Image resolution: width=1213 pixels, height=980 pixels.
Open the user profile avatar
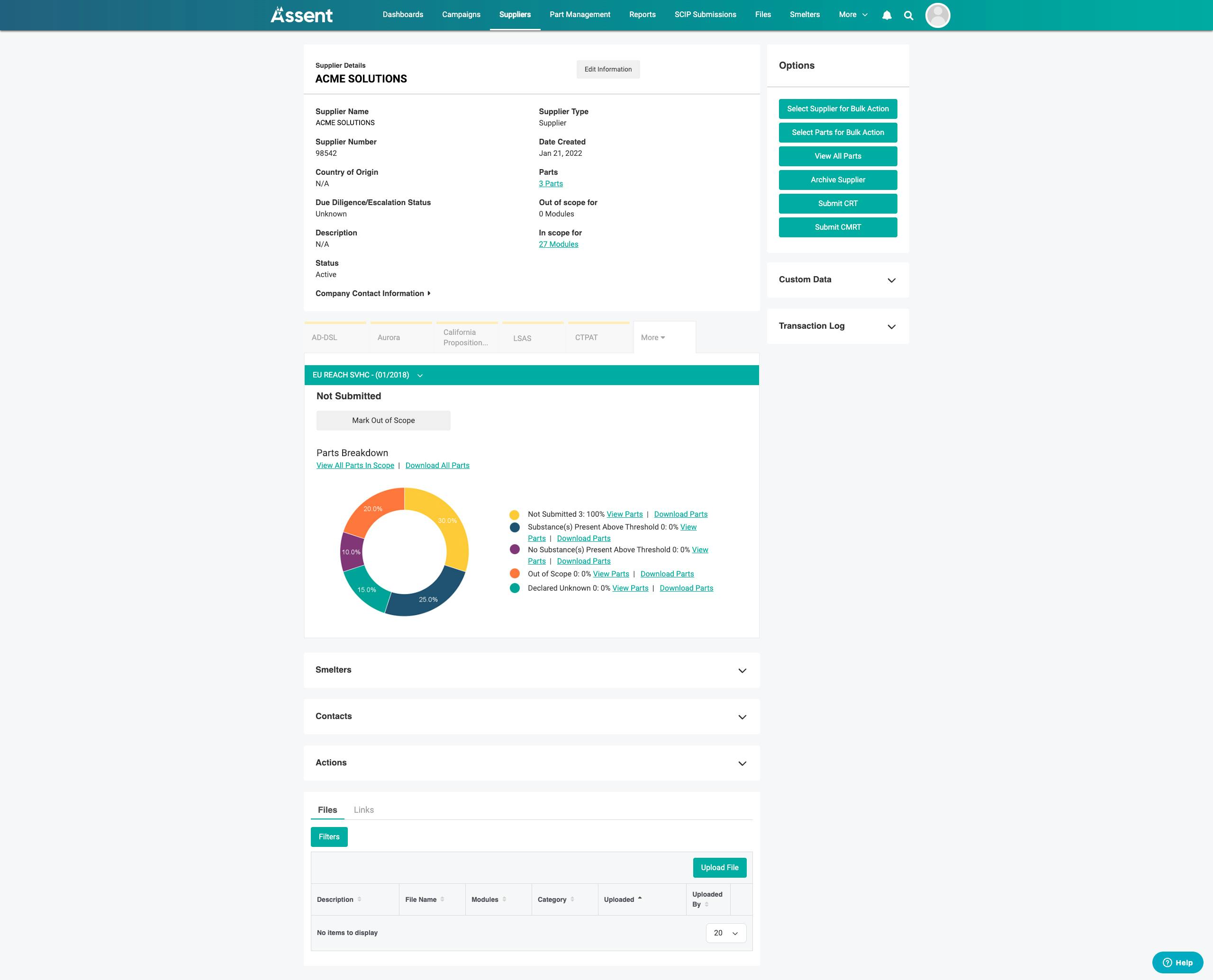[937, 15]
